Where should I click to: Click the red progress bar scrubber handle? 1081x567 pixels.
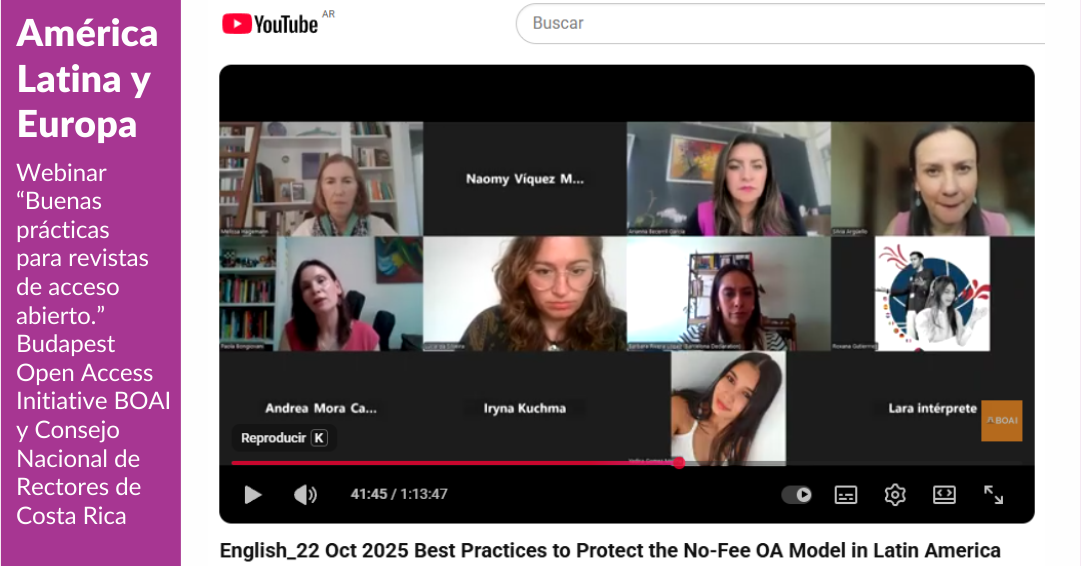(679, 463)
